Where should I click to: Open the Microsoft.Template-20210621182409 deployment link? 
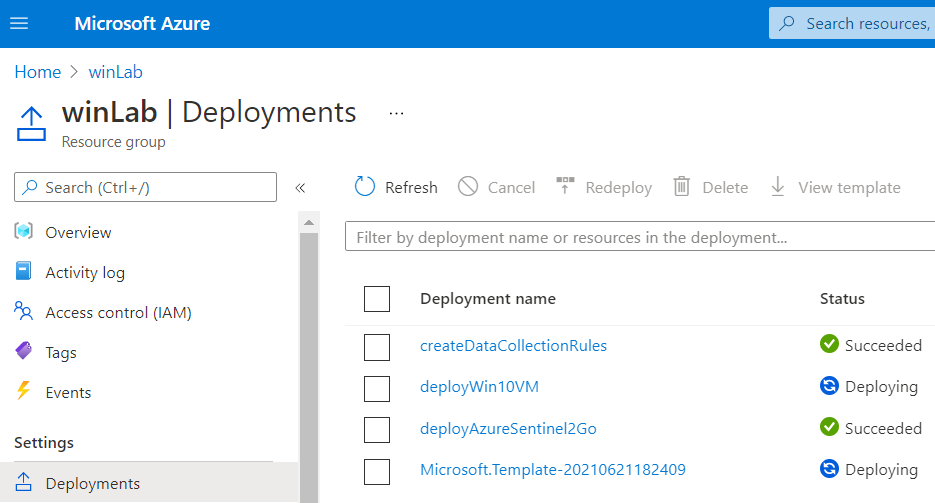click(553, 470)
